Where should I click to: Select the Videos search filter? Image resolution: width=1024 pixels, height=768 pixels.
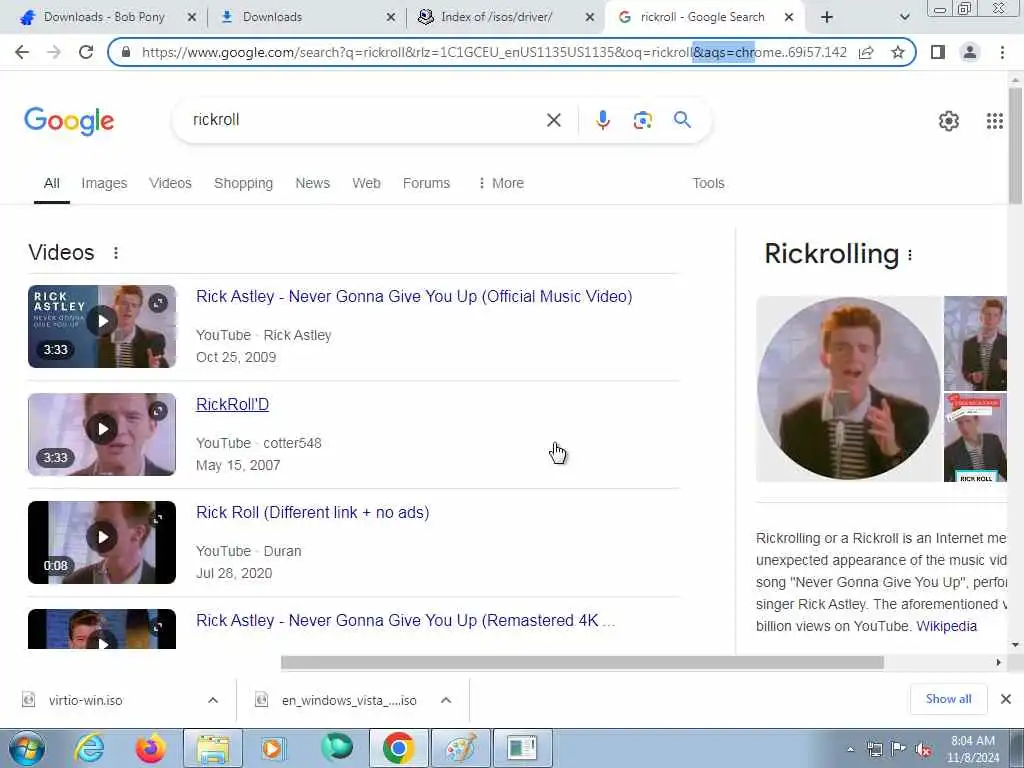[x=170, y=184]
